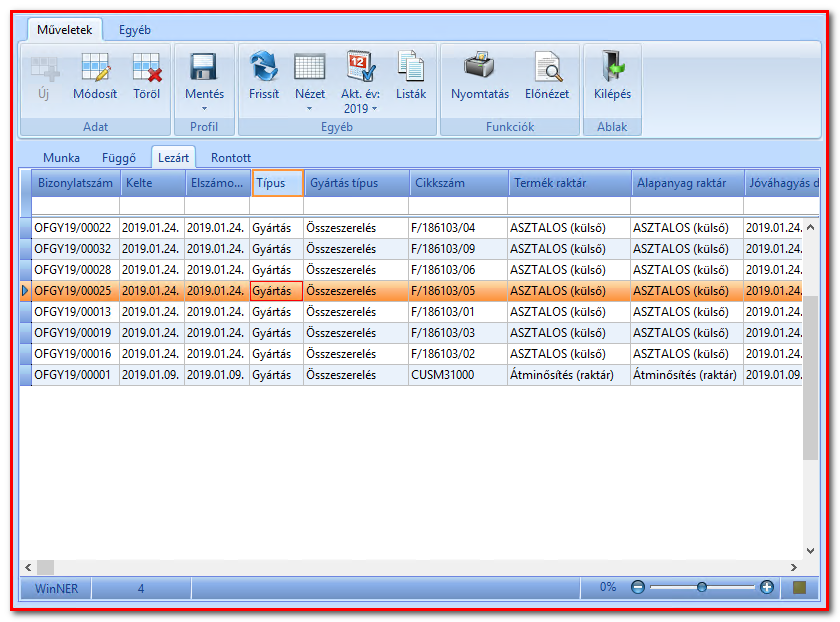Screen dimensions: 840x622
Task: Open the Előnézet print preview icon
Action: click(x=547, y=67)
